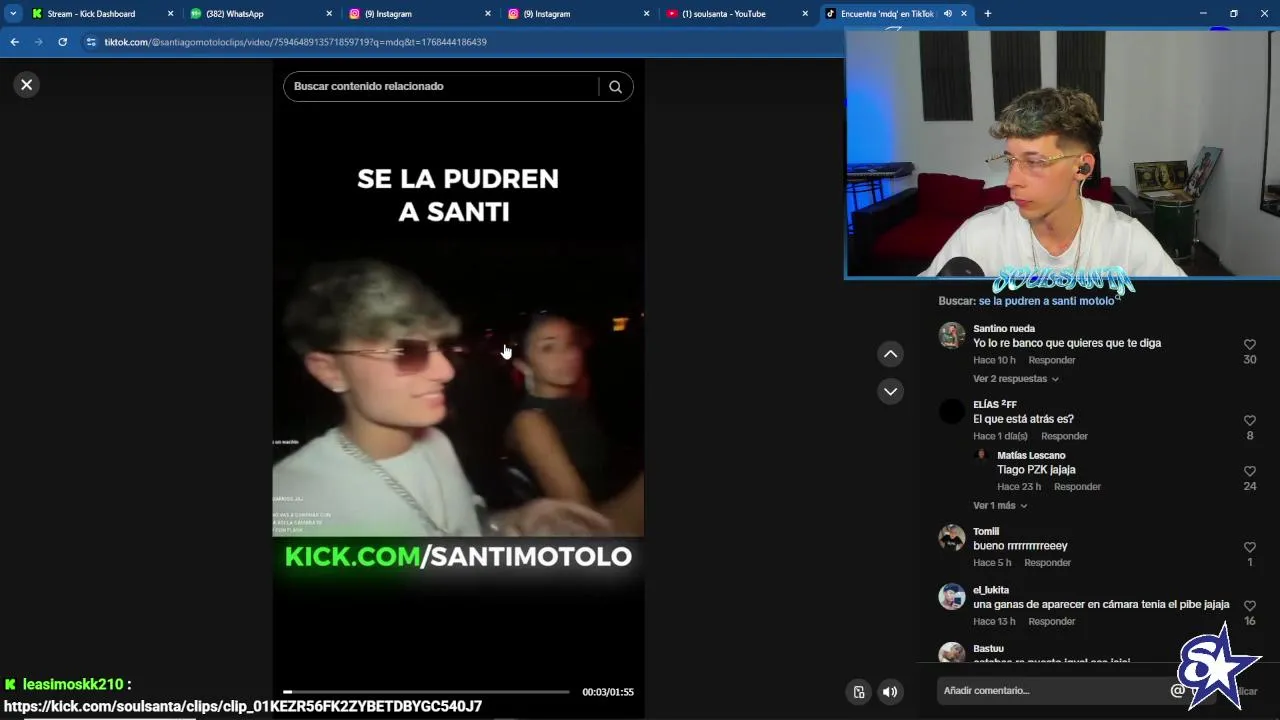1280x720 pixels.
Task: Open the tab search dropdown arrow
Action: 13,14
